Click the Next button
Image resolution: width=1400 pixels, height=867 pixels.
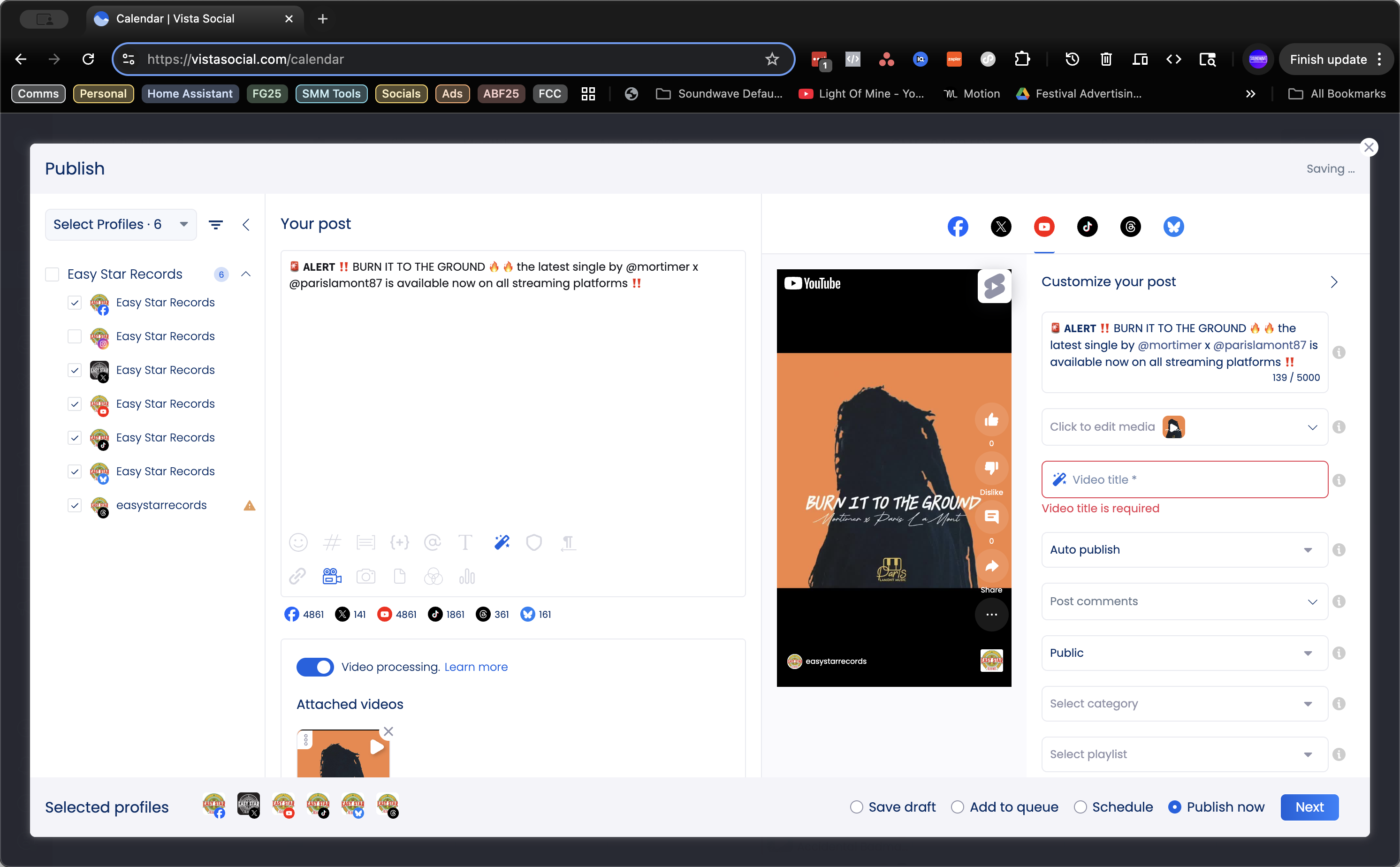(x=1309, y=807)
